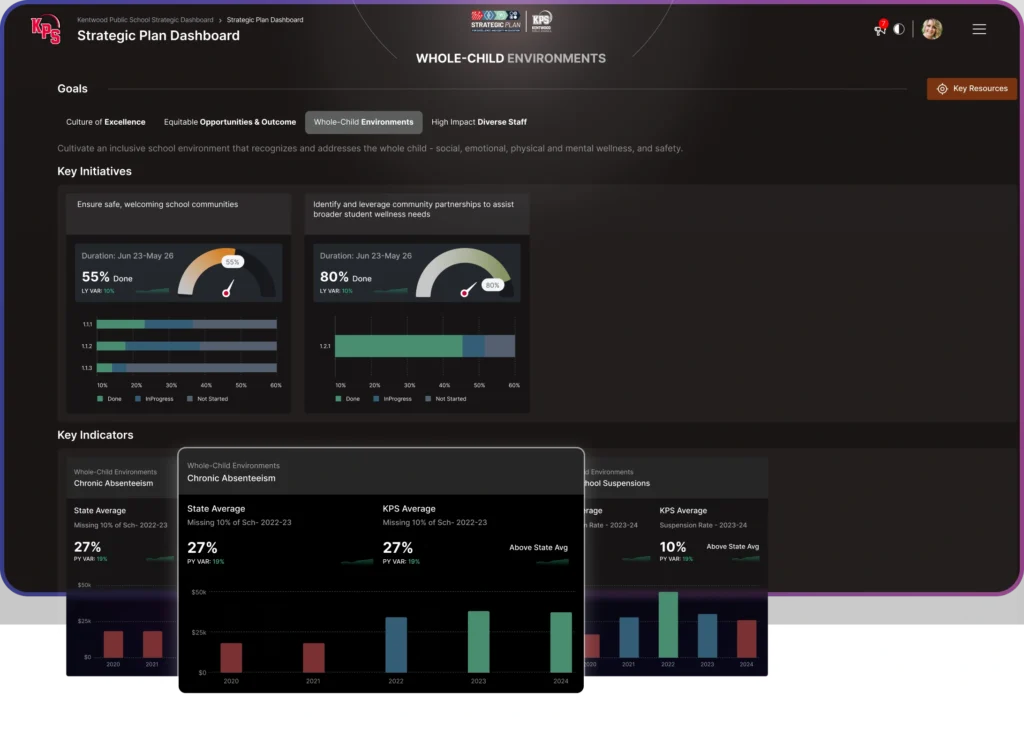Toggle the Done legend in the first initiative chart
1024x737 pixels.
click(x=109, y=399)
